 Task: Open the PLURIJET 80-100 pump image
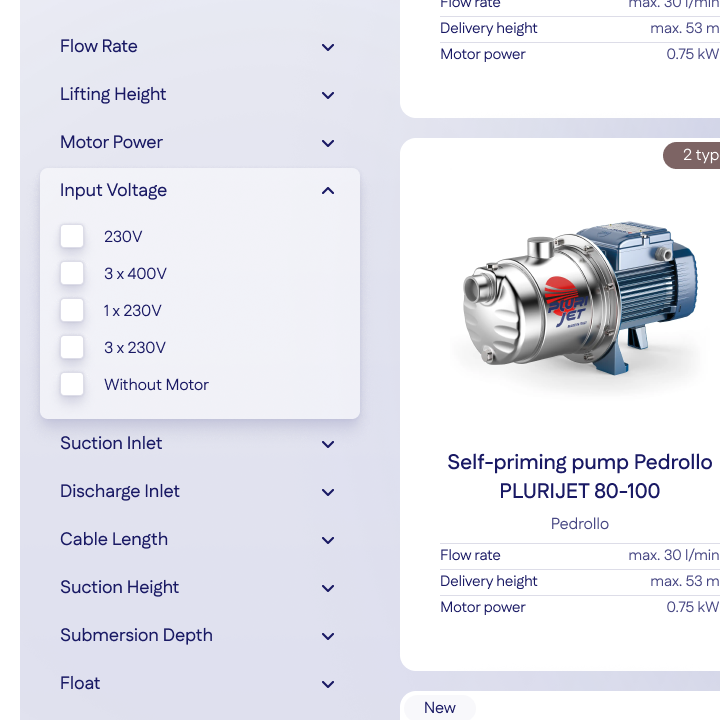(579, 298)
